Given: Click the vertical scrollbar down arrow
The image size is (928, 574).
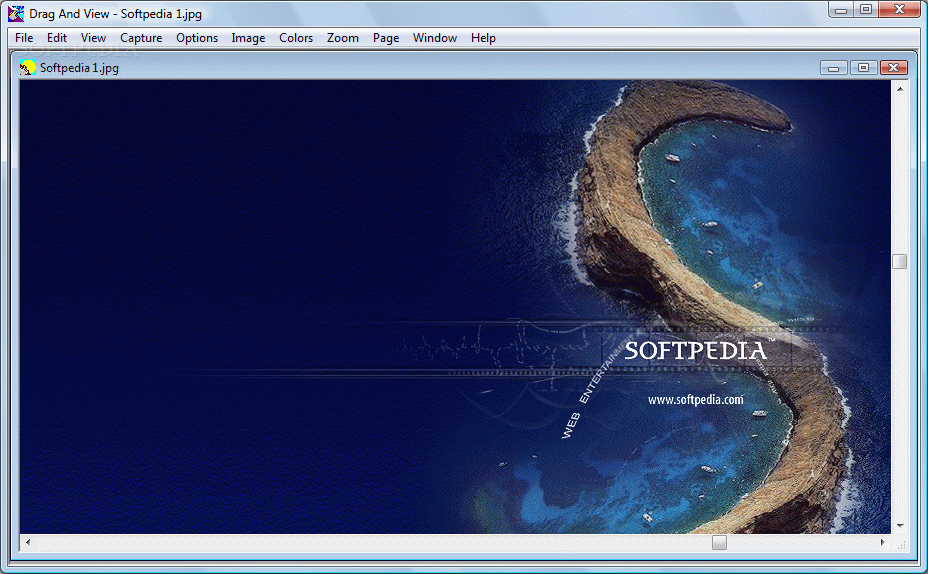Looking at the screenshot, I should click(x=900, y=525).
